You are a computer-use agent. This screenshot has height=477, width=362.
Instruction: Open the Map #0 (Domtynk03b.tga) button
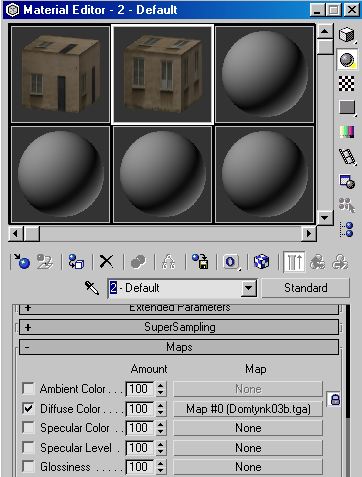(x=248, y=409)
